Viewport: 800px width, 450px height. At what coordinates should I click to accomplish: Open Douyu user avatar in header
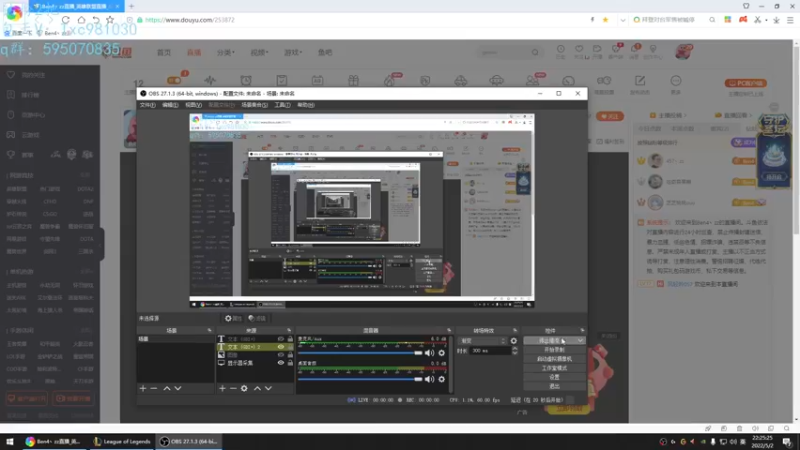pos(684,52)
